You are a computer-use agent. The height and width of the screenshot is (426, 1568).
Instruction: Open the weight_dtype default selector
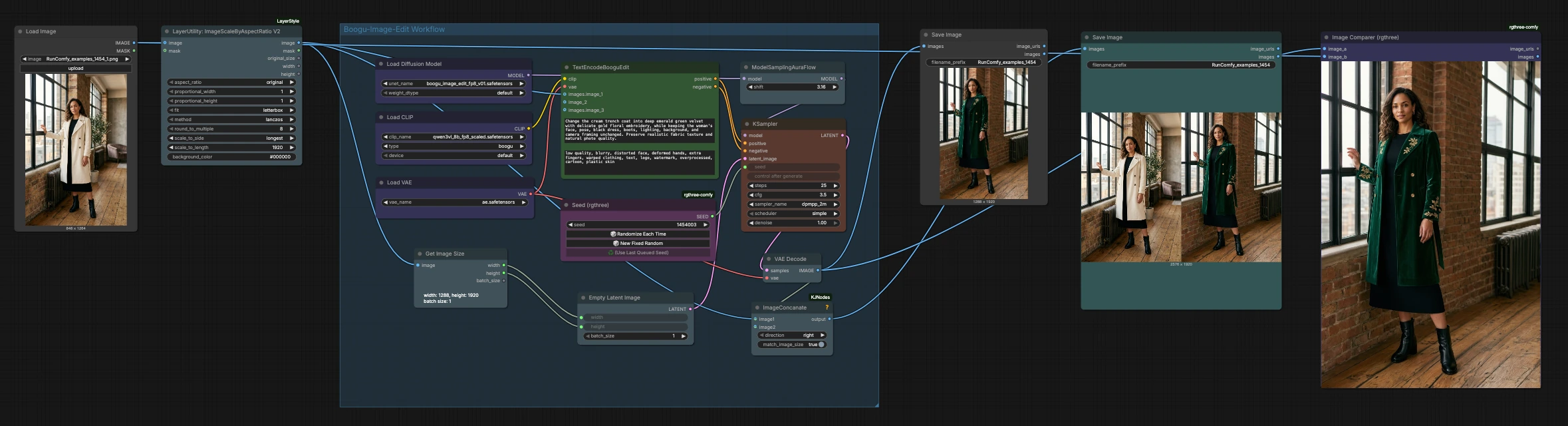[454, 93]
